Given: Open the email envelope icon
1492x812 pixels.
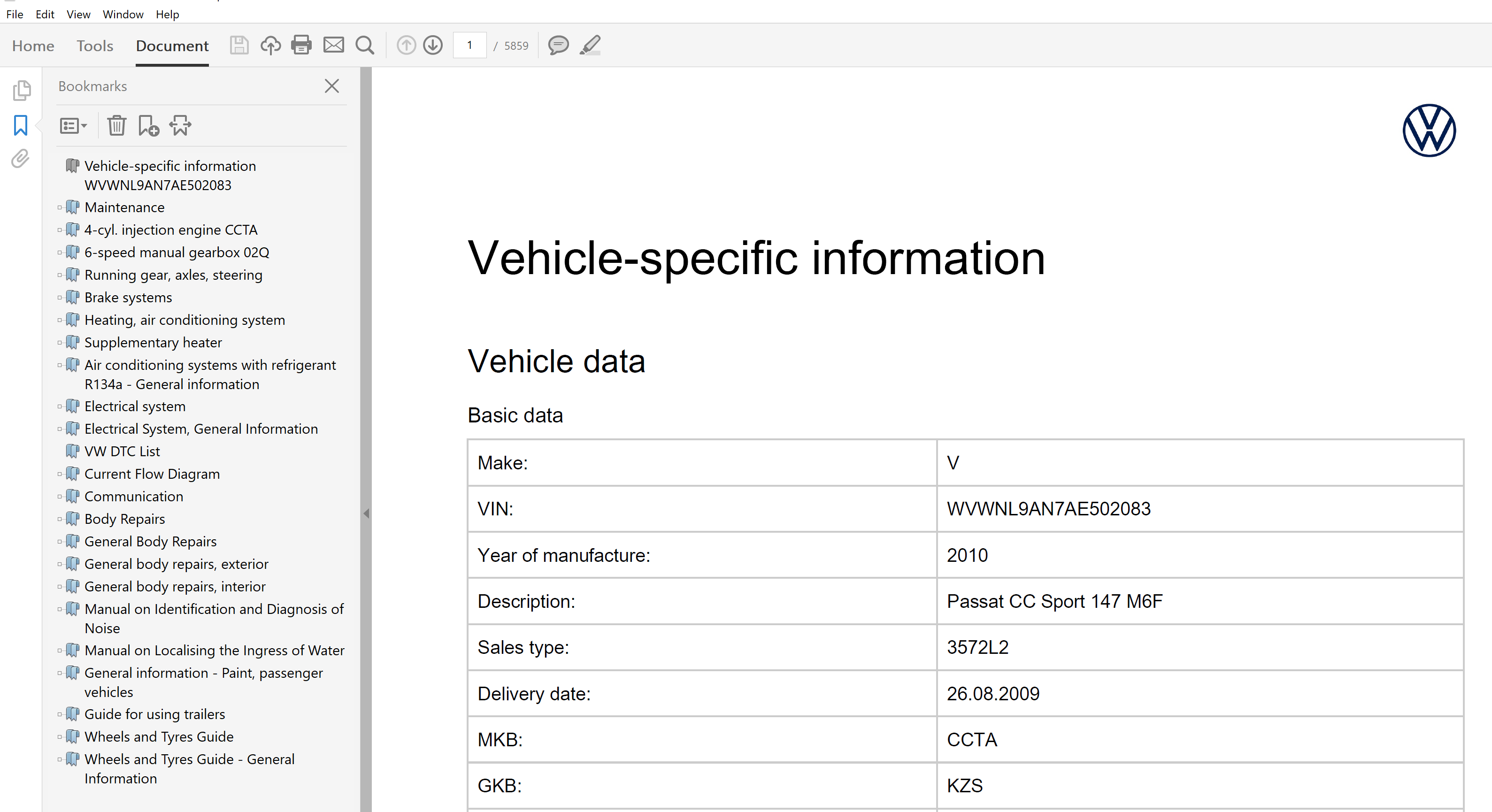Looking at the screenshot, I should coord(333,45).
